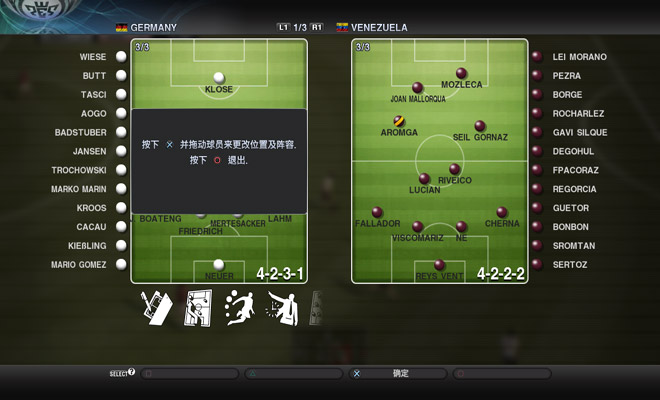
Task: Select KLOSE's marker on Germany pitch
Action: click(219, 78)
